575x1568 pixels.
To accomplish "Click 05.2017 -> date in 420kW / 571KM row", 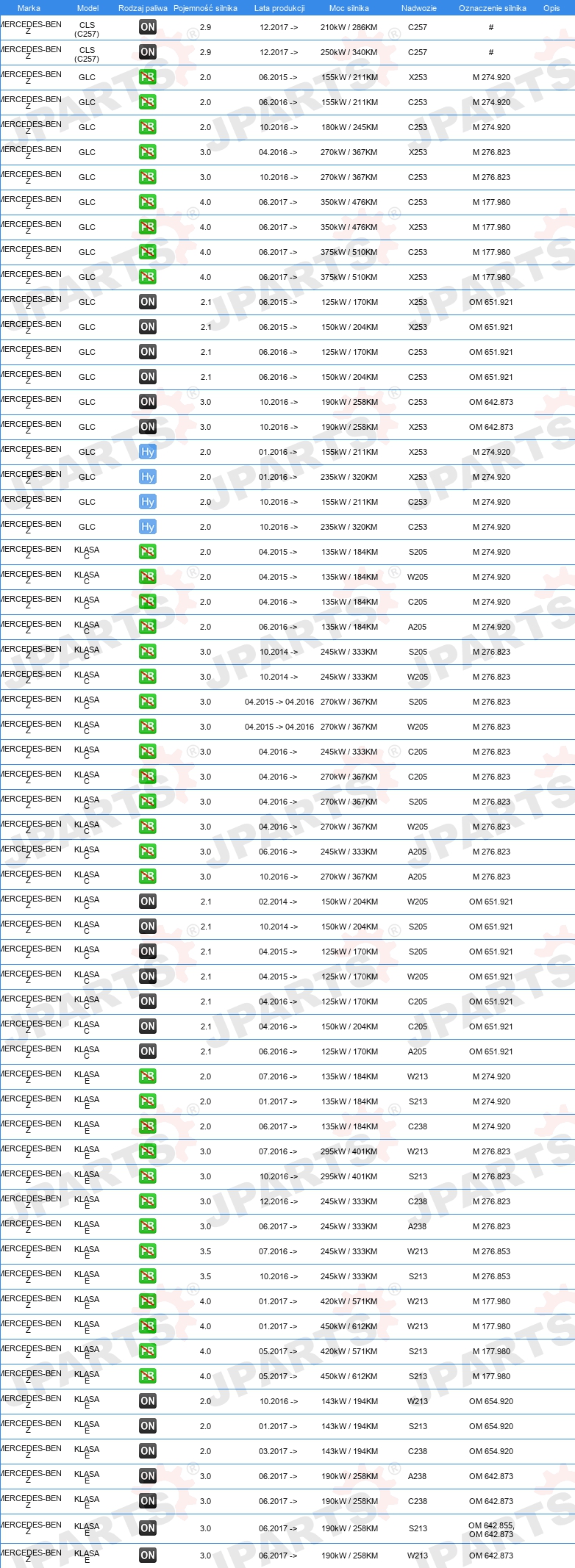I will point(278,1351).
